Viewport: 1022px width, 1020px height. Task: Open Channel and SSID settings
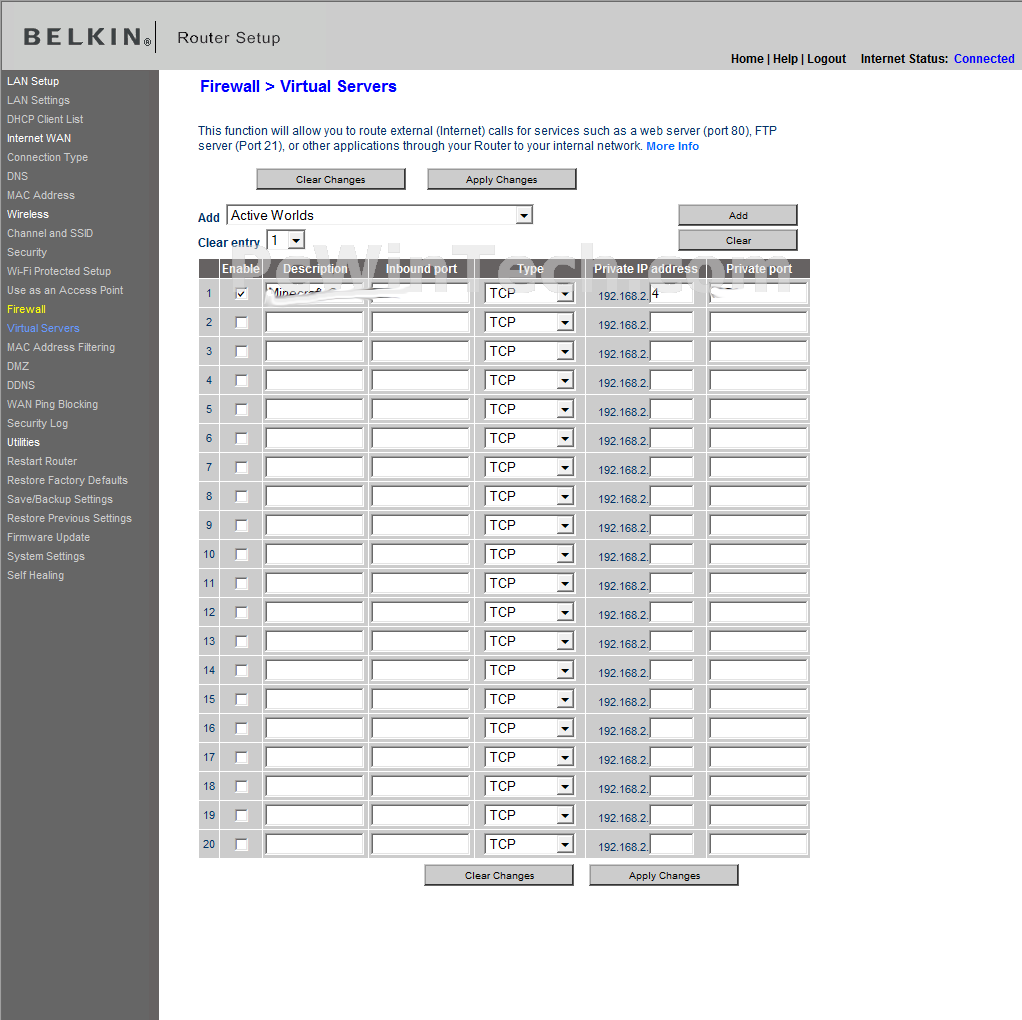50,233
